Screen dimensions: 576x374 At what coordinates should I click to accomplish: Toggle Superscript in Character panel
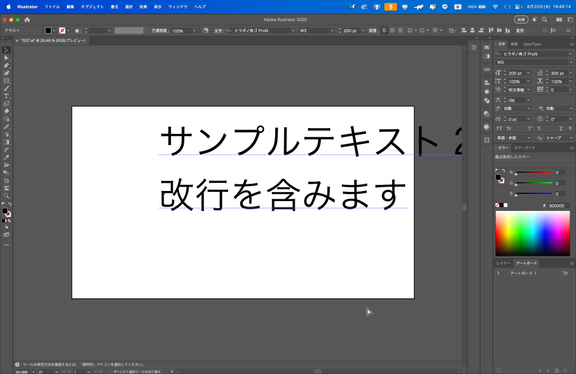[530, 128]
